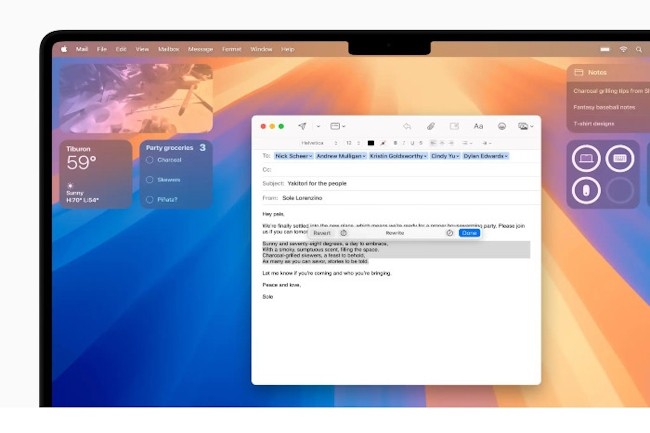Click the Send paper plane icon
The height and width of the screenshot is (433, 650).
pos(302,127)
